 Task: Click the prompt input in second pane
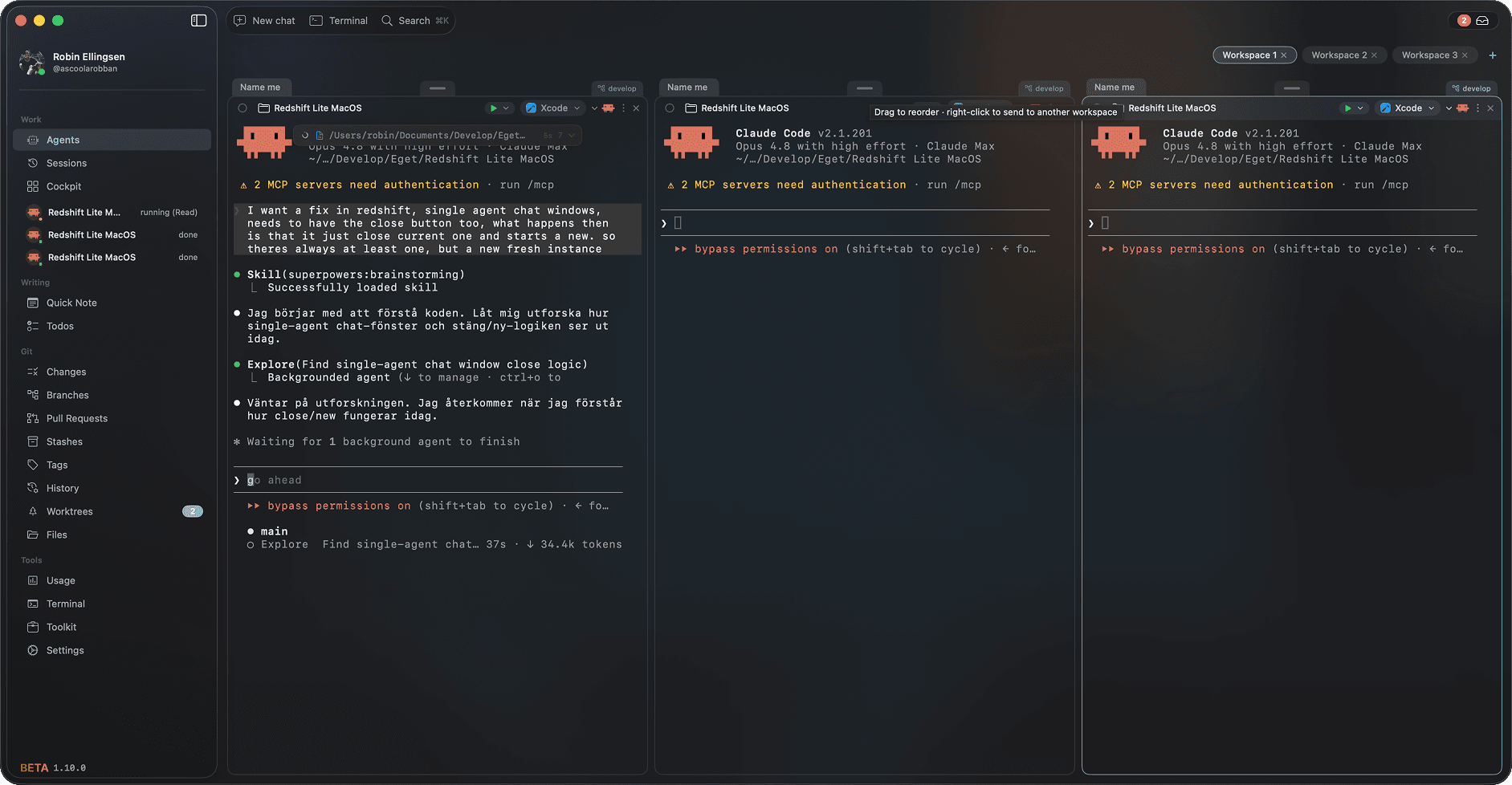[855, 223]
